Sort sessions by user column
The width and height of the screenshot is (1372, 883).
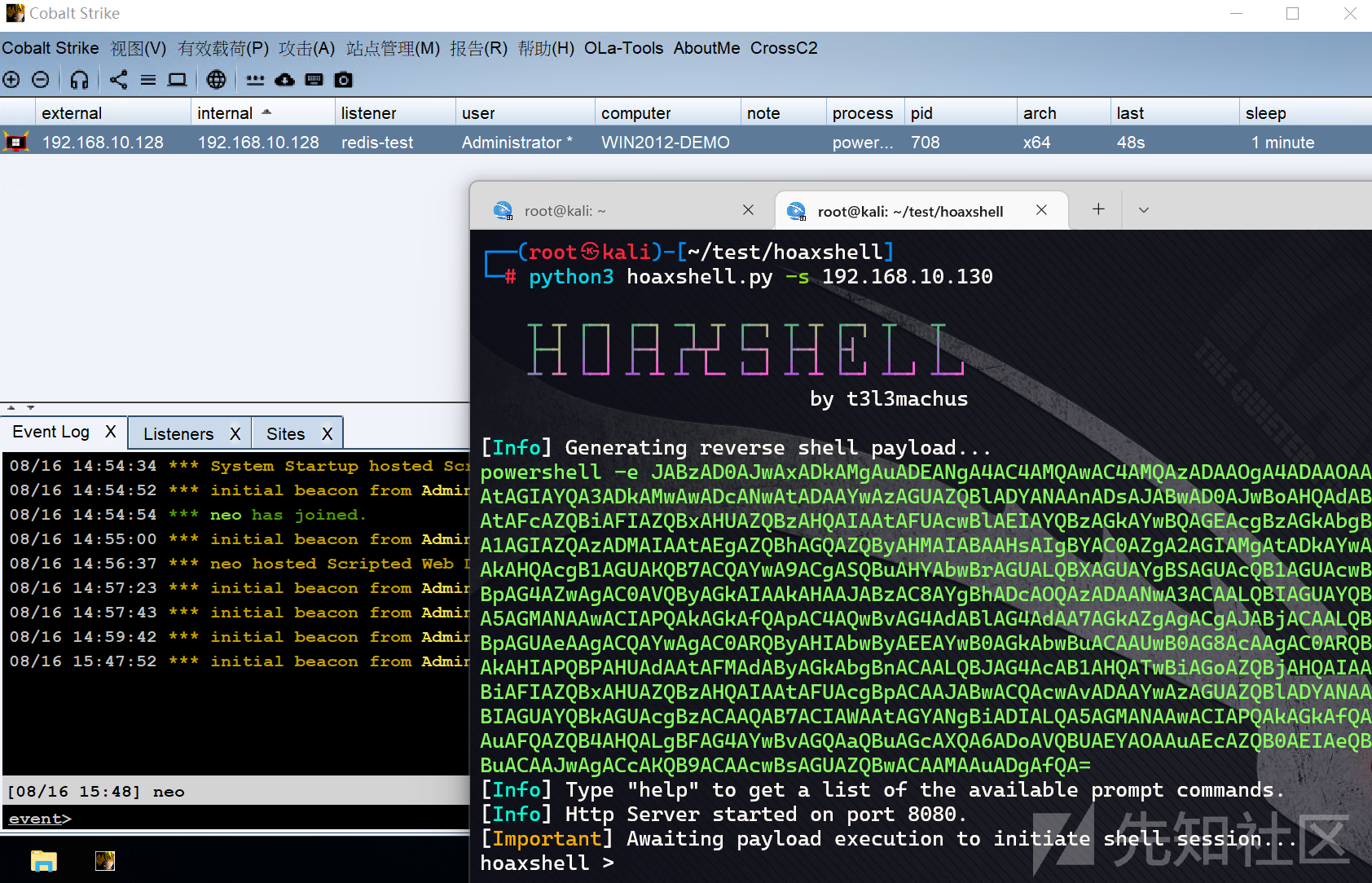point(525,113)
